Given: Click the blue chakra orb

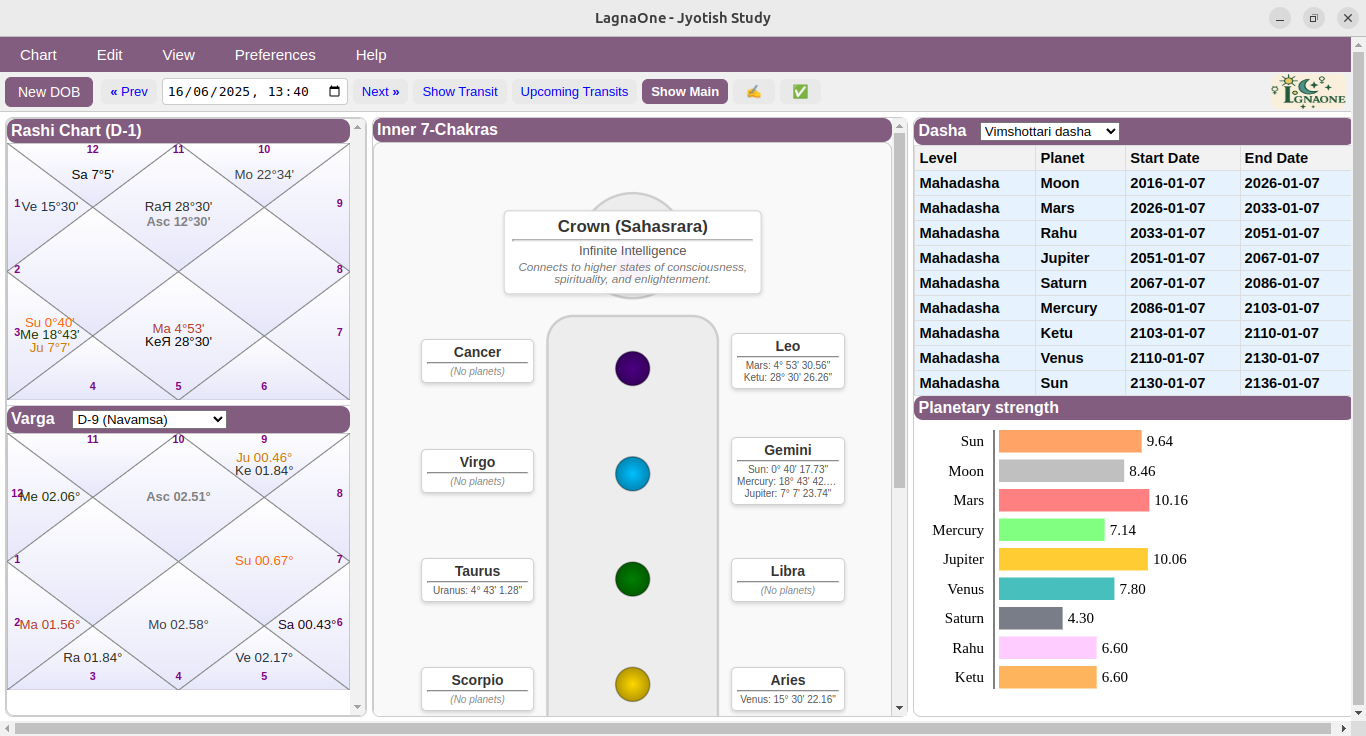Looking at the screenshot, I should (x=632, y=473).
